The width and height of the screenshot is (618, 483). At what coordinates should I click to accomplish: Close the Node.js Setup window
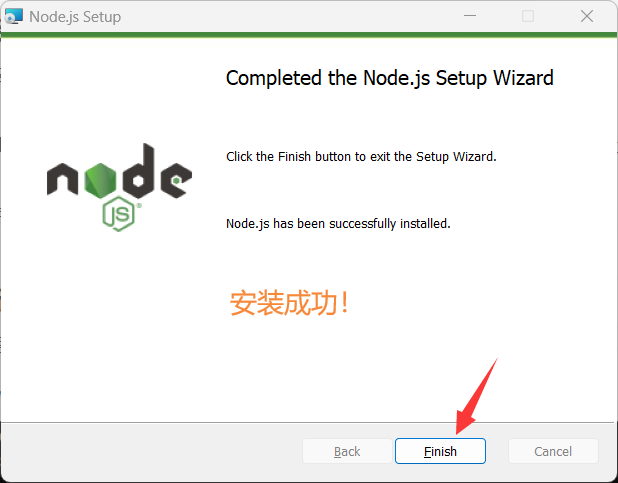[587, 16]
